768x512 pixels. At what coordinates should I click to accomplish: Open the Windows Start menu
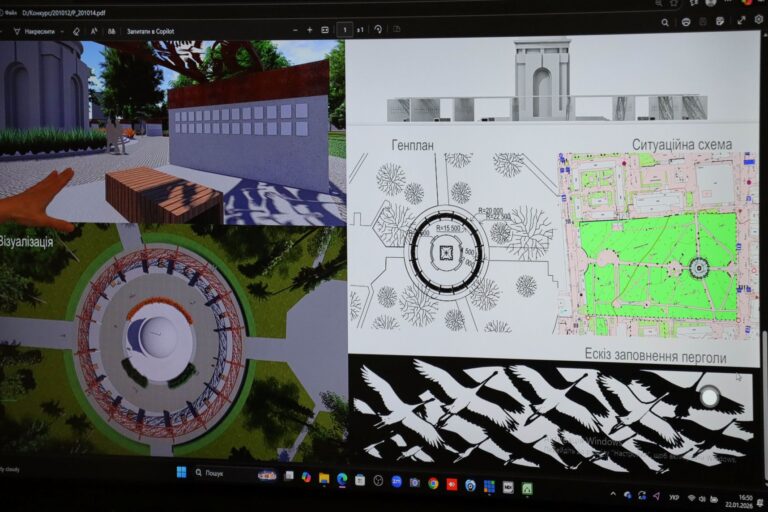pos(181,471)
